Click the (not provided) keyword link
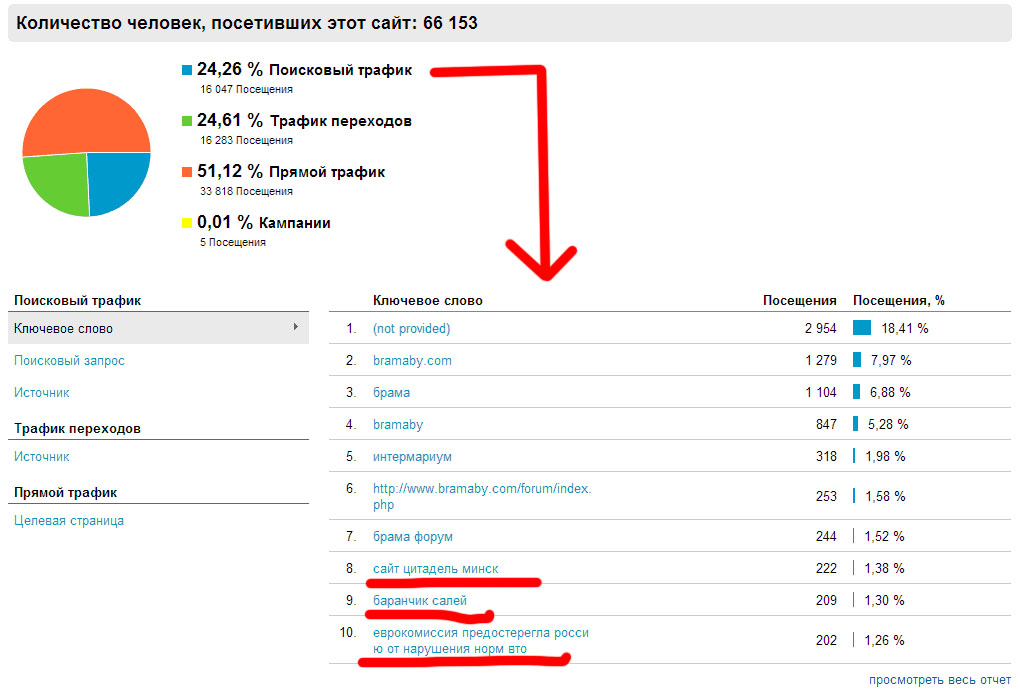Image resolution: width=1020 pixels, height=694 pixels. coord(411,328)
